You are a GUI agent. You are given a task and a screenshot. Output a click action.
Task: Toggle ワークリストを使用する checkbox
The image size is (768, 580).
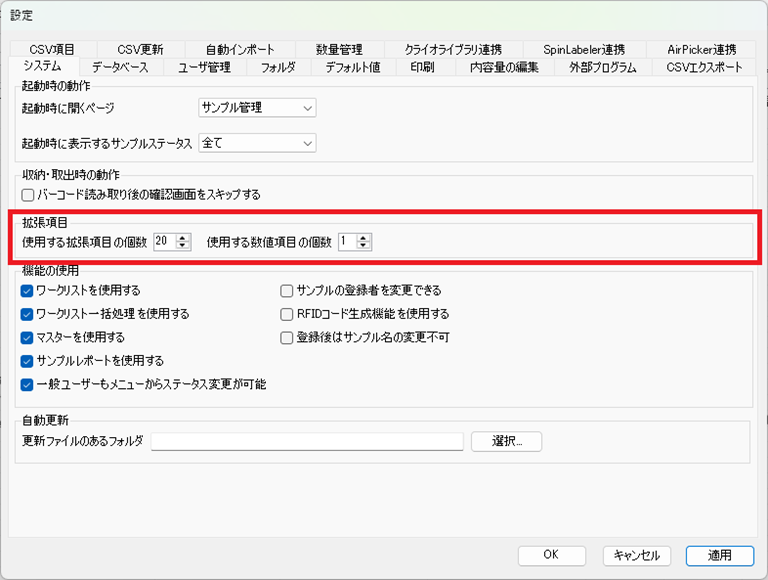click(27, 291)
